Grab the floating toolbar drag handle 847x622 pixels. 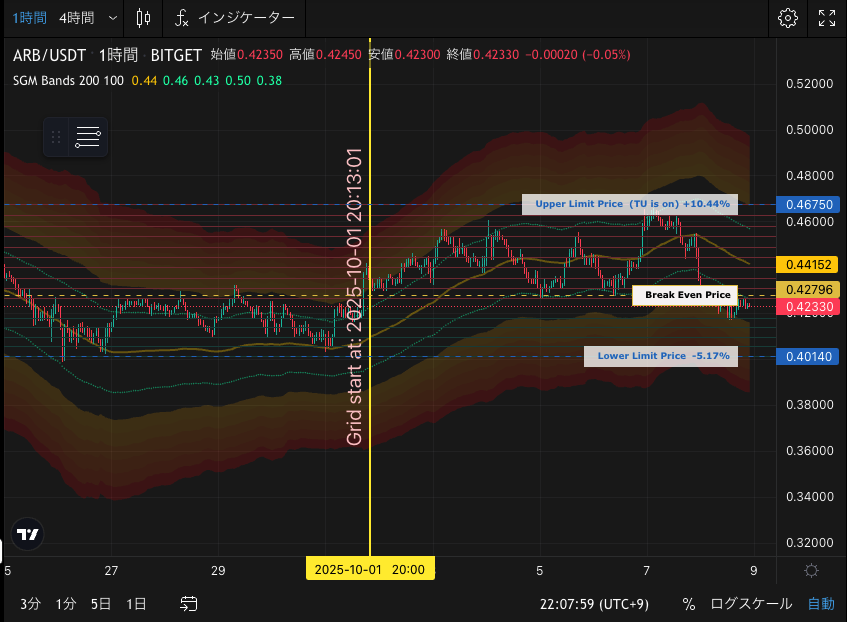click(x=56, y=138)
